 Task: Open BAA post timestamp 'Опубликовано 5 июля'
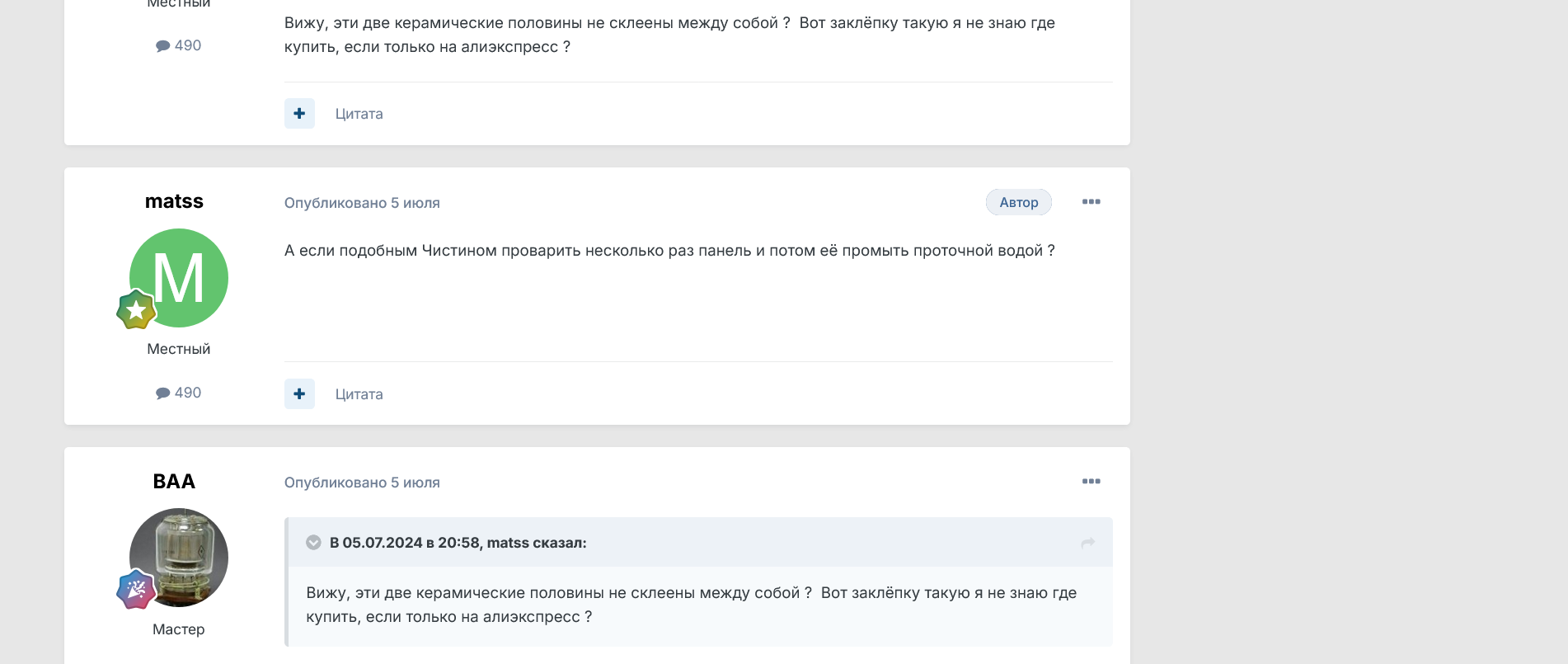pos(362,483)
